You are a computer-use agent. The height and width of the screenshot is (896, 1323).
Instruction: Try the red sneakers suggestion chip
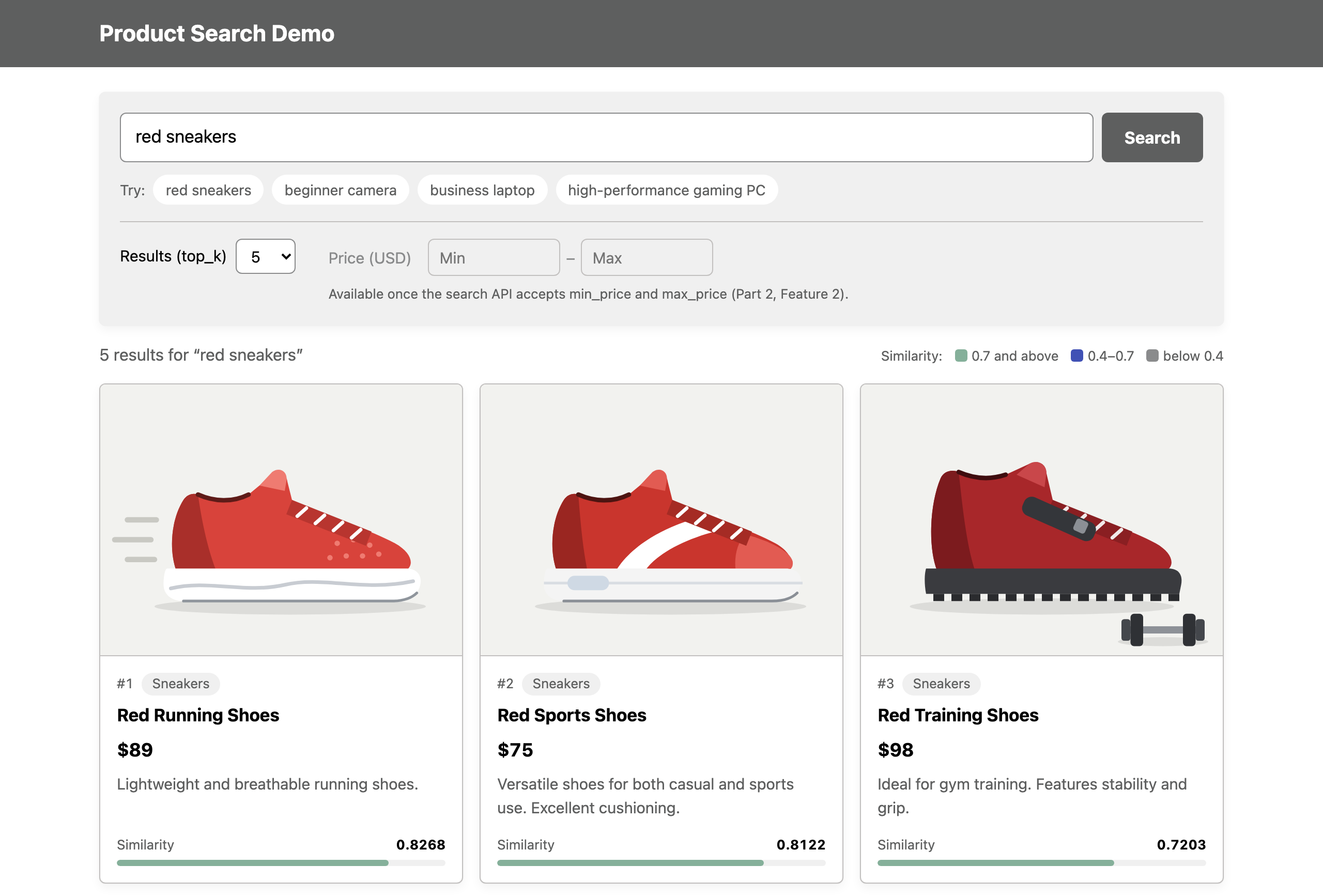[208, 190]
